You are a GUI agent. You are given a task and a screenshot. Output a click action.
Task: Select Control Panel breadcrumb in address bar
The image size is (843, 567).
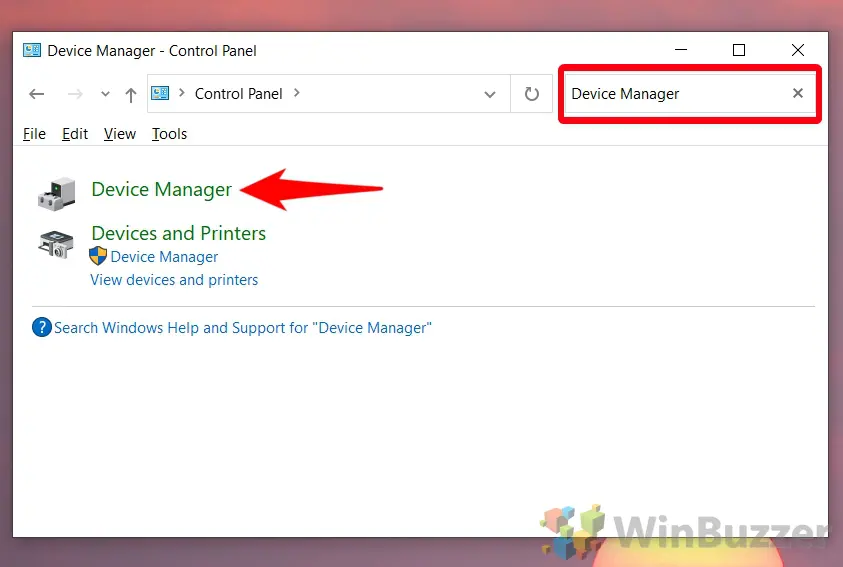(238, 94)
